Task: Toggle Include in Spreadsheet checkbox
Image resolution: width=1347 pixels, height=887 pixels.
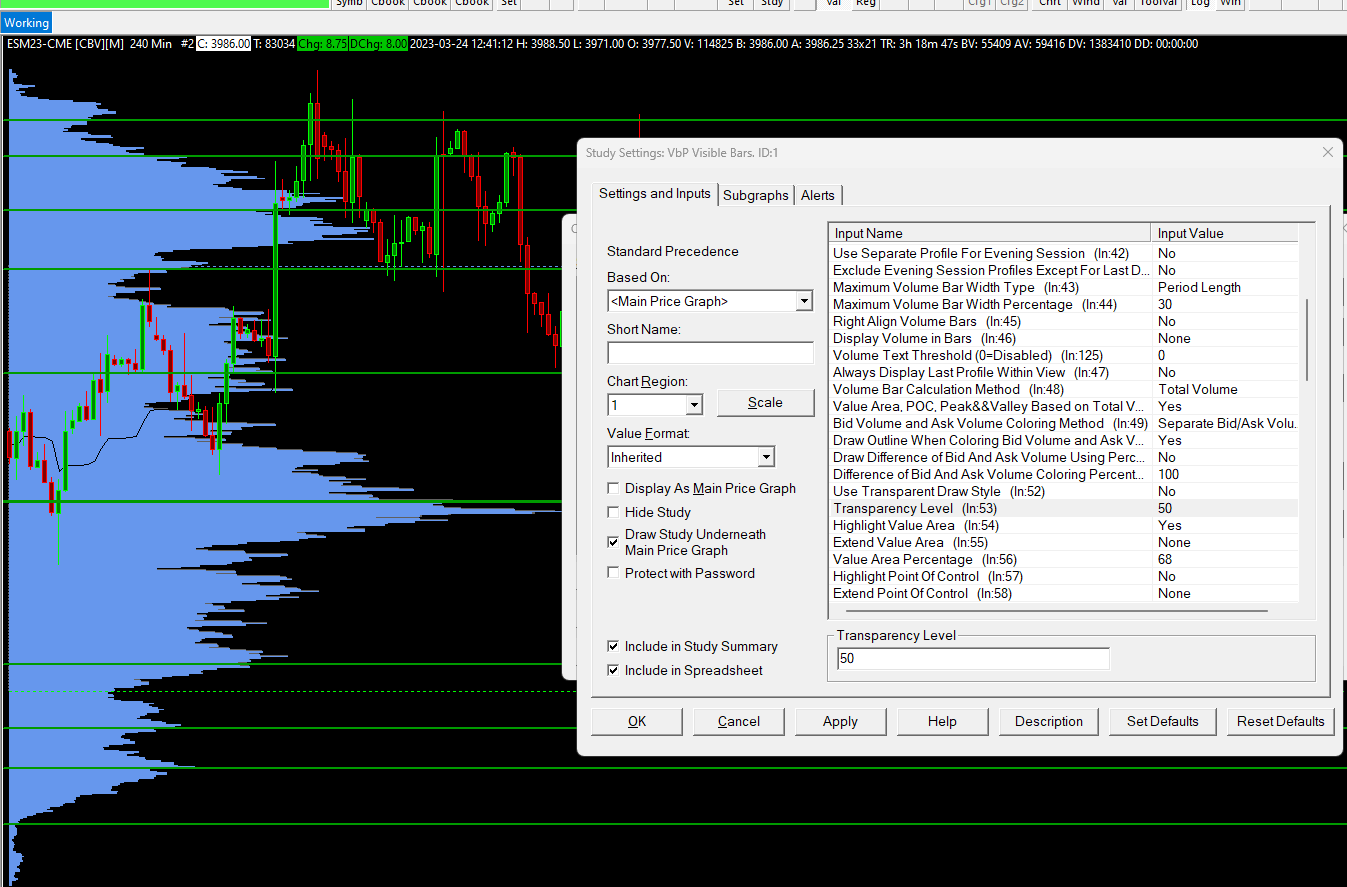Action: [x=613, y=670]
